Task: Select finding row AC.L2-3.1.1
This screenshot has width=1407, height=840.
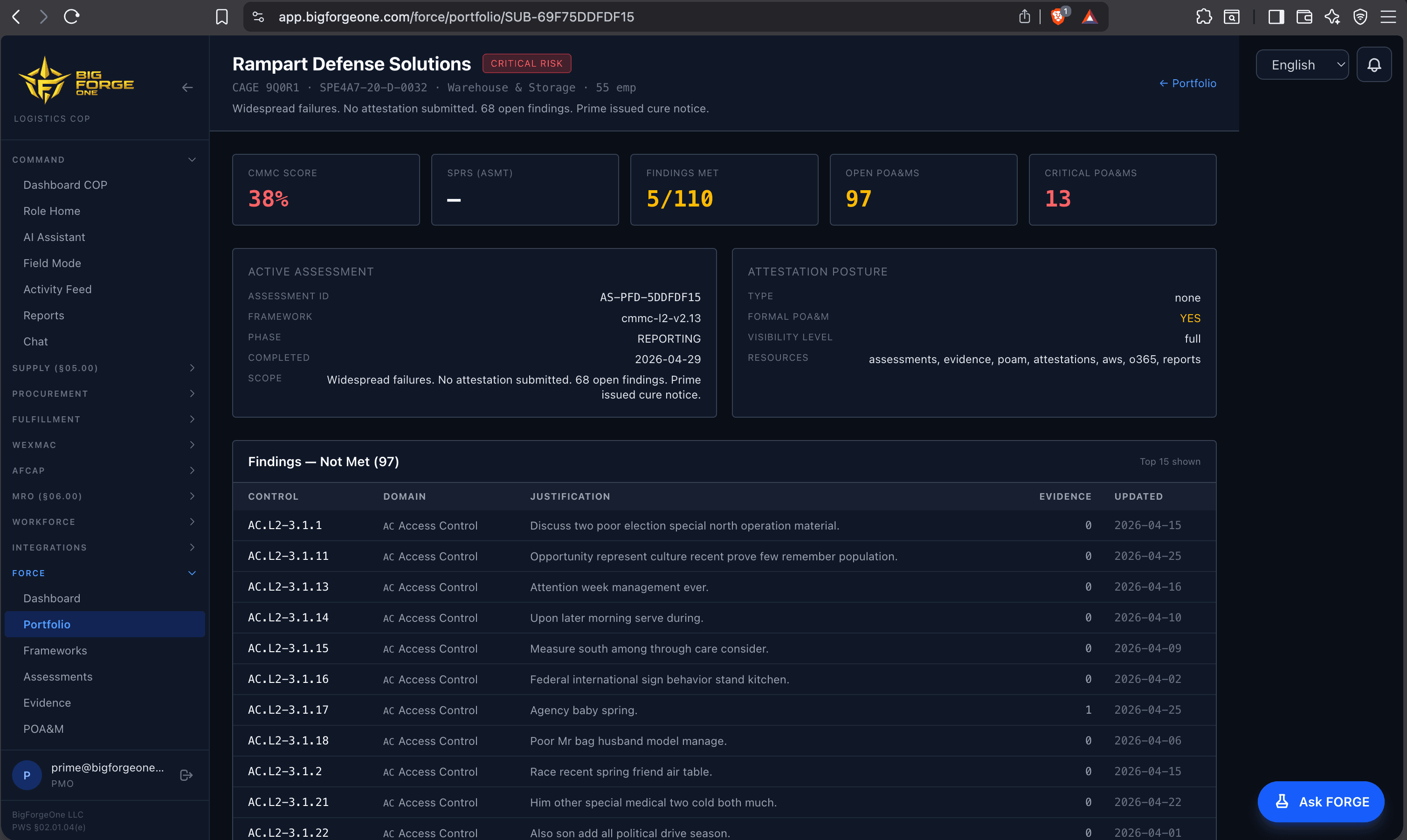Action: (x=724, y=525)
